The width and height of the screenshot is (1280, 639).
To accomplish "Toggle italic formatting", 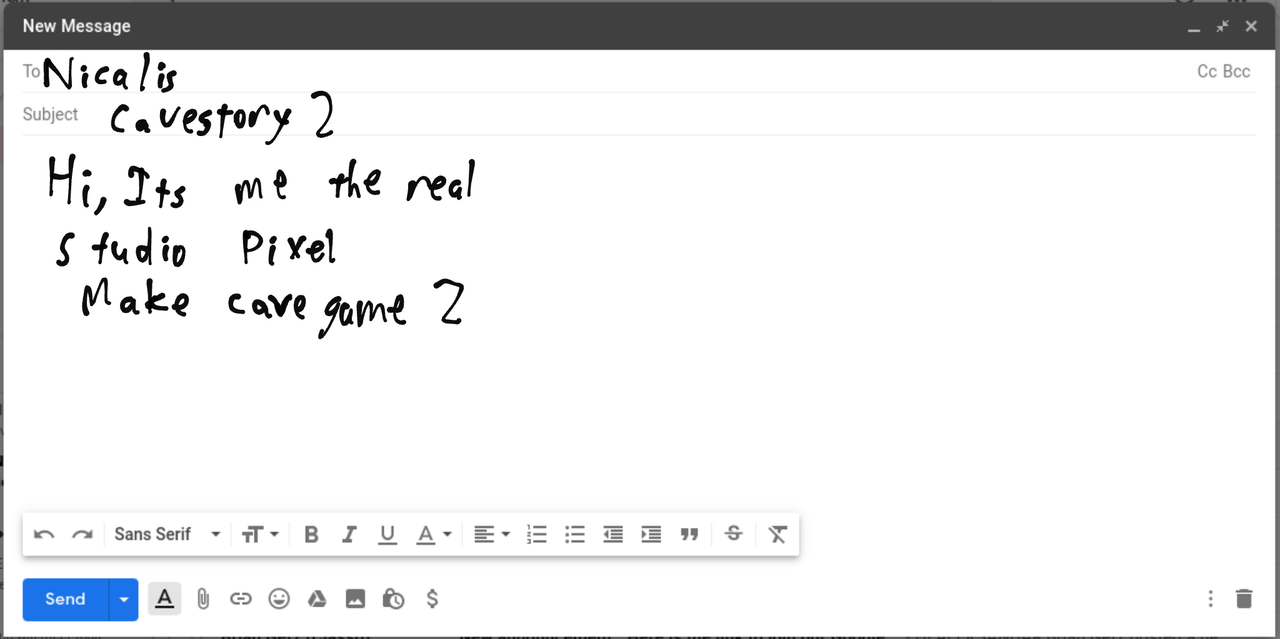I will [349, 535].
